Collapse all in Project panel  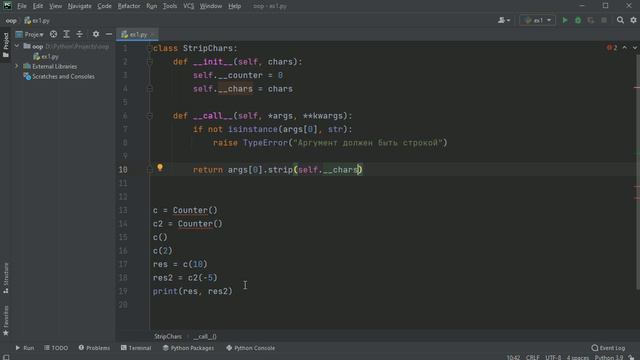coord(80,34)
